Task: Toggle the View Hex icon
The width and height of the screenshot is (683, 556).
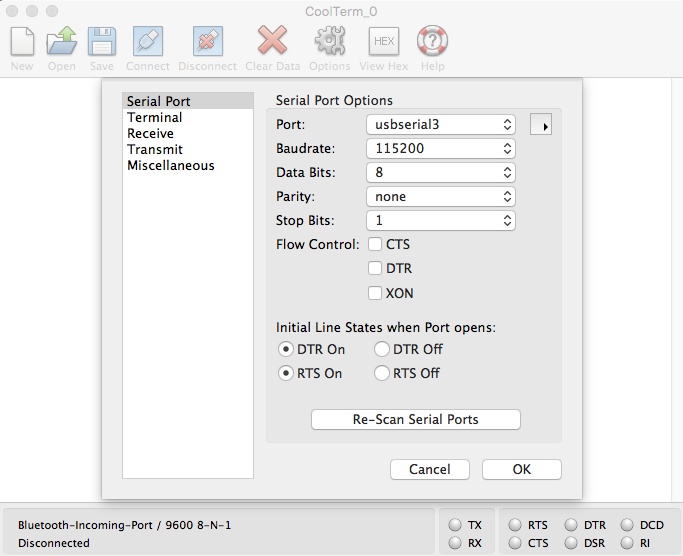Action: 384,42
